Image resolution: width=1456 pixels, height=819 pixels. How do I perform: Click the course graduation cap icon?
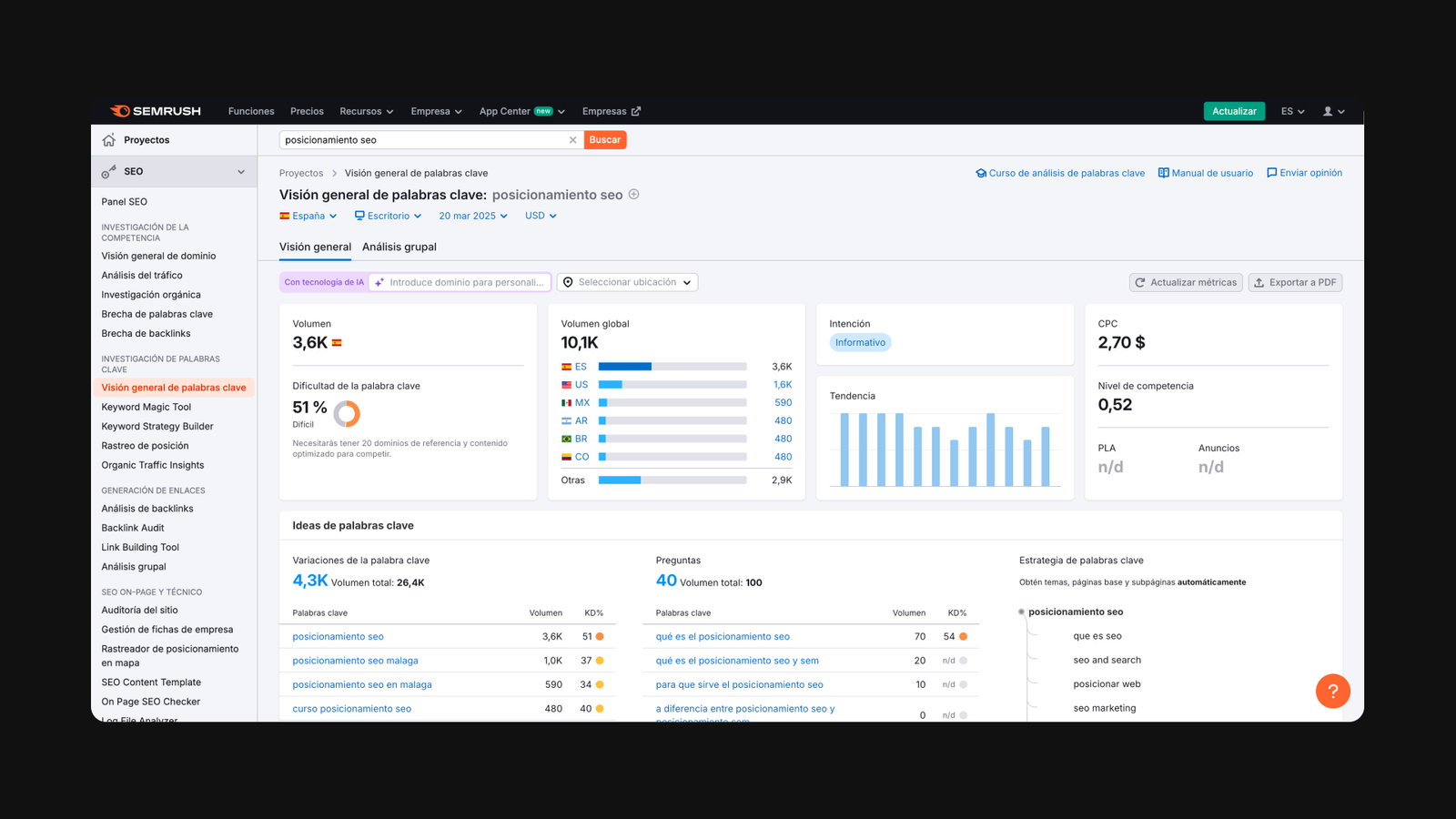tap(981, 173)
